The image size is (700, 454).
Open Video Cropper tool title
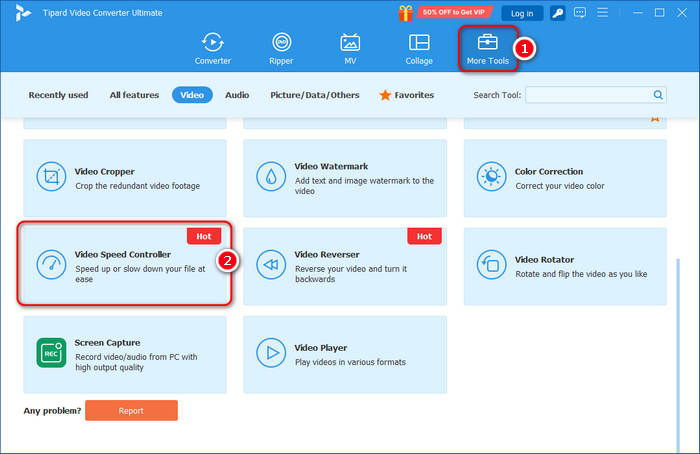(x=104, y=171)
